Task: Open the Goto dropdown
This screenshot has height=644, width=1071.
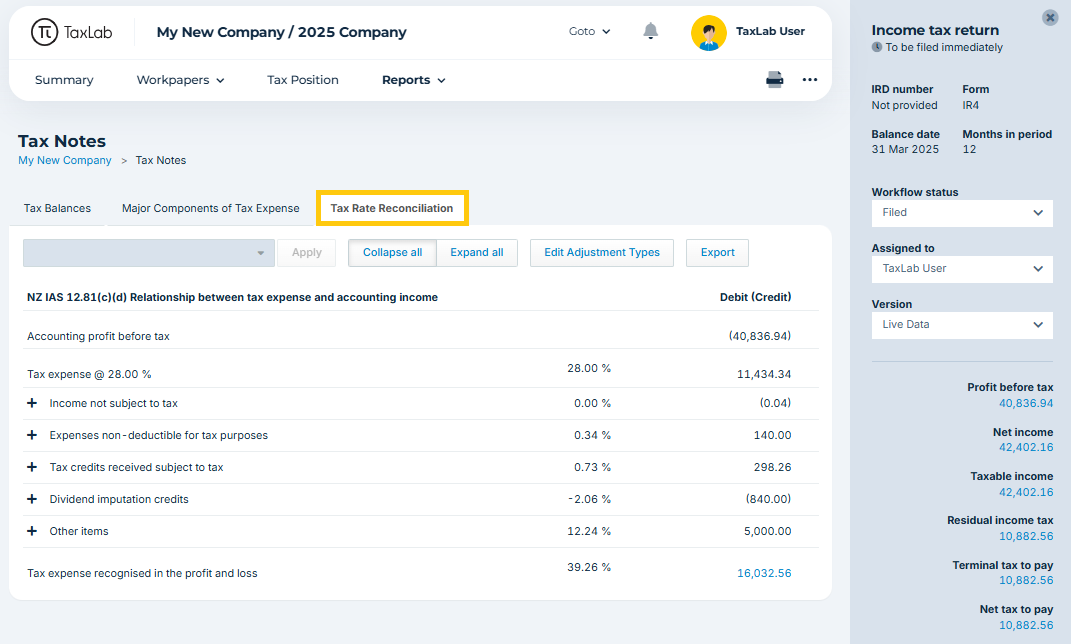Action: tap(589, 31)
